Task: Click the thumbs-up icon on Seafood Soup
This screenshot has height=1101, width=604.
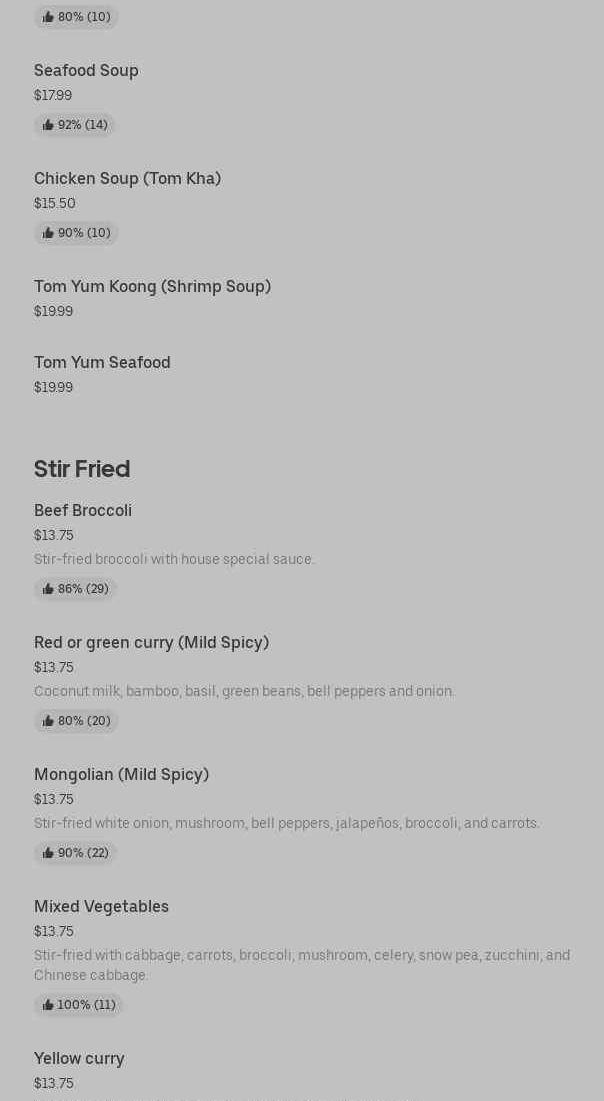Action: 48,125
